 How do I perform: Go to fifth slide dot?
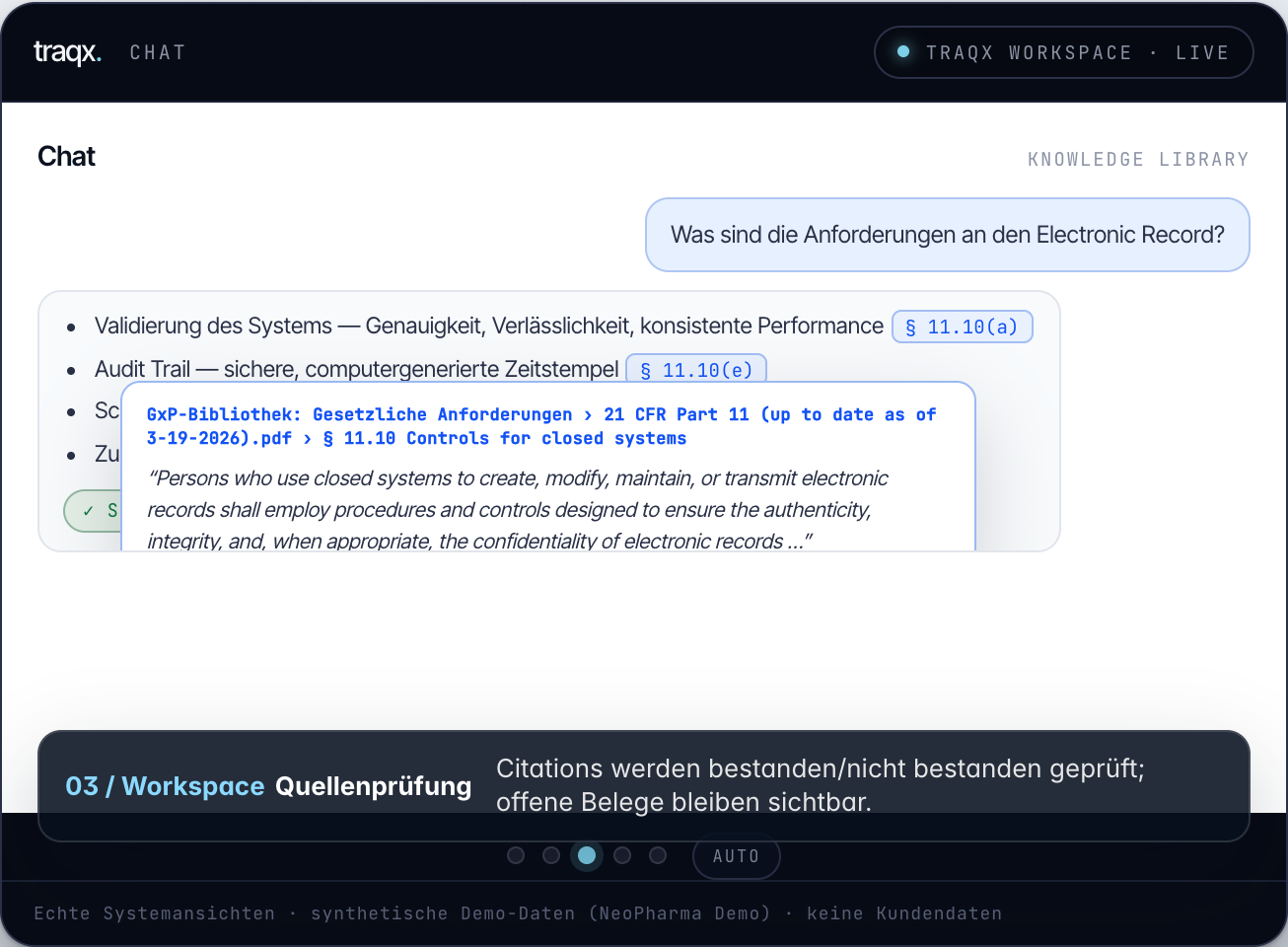[658, 855]
